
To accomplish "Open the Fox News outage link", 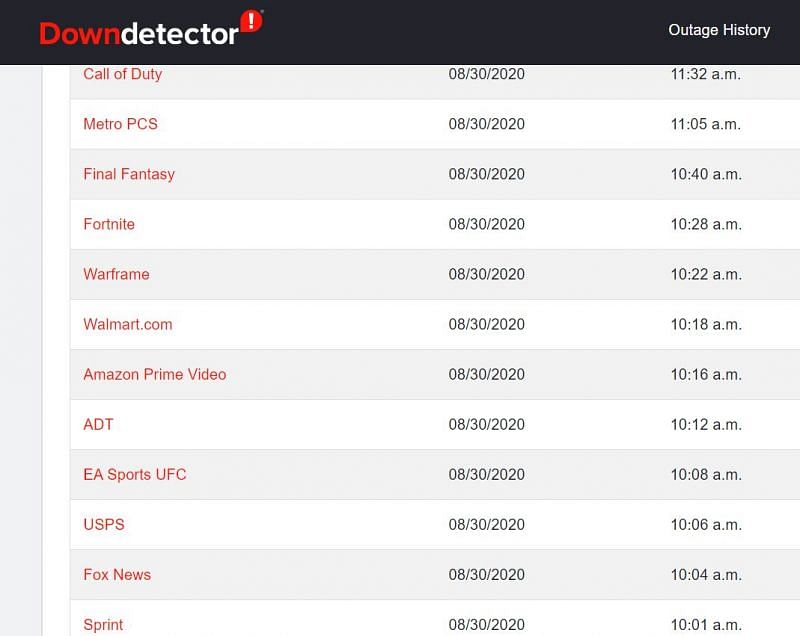I will (117, 574).
